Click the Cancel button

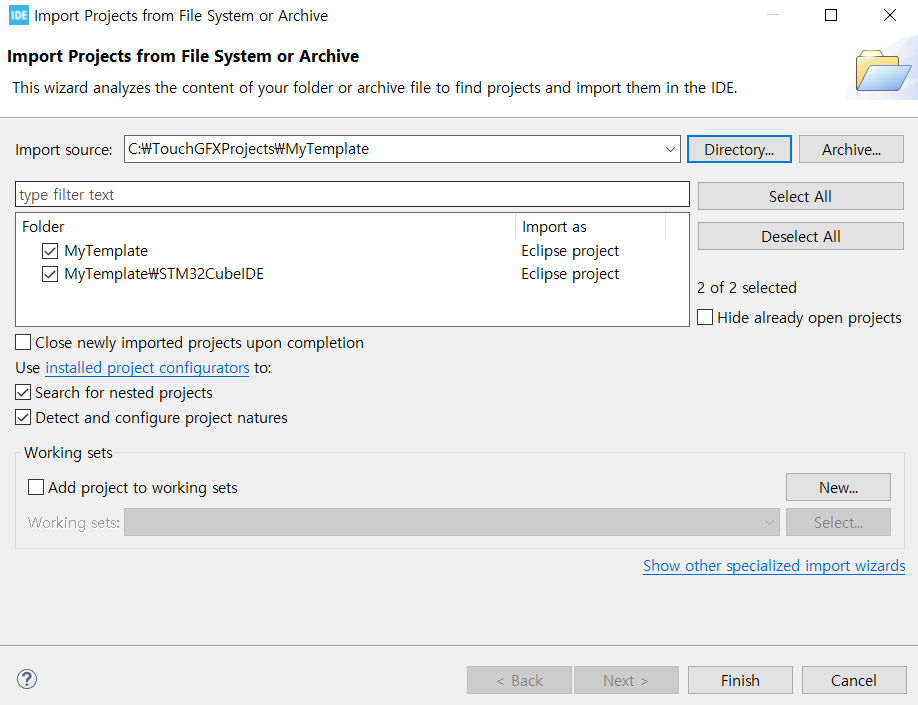click(x=854, y=680)
